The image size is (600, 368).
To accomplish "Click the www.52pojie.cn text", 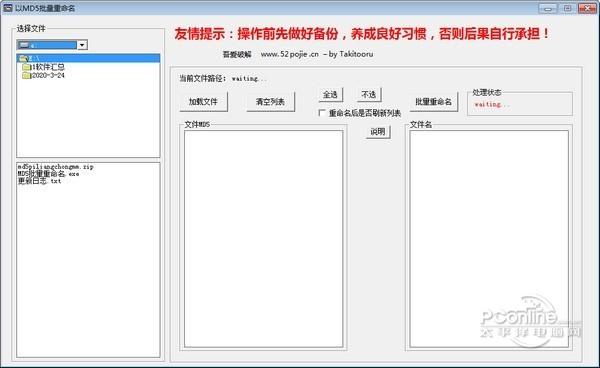I will click(x=290, y=54).
